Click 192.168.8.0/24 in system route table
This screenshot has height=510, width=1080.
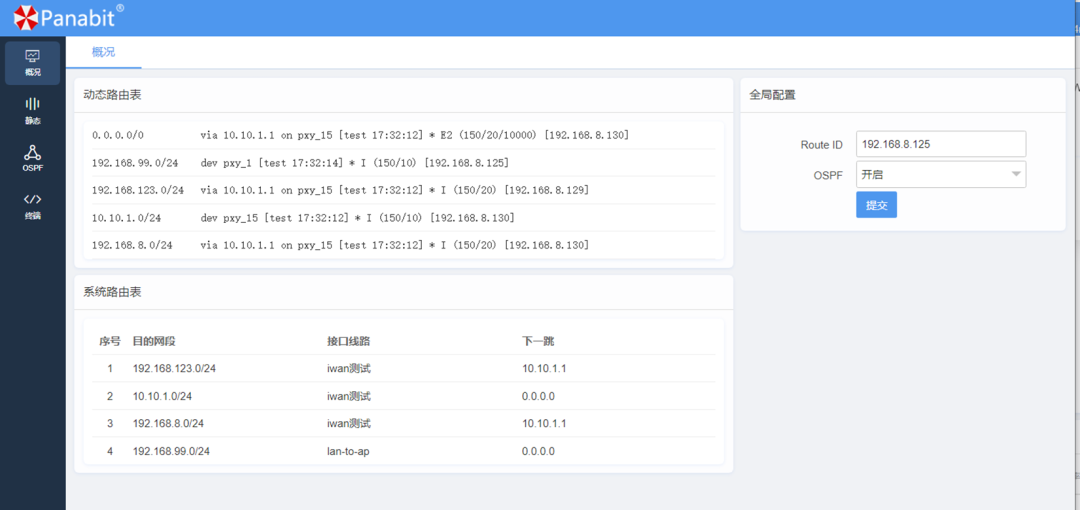tap(168, 423)
